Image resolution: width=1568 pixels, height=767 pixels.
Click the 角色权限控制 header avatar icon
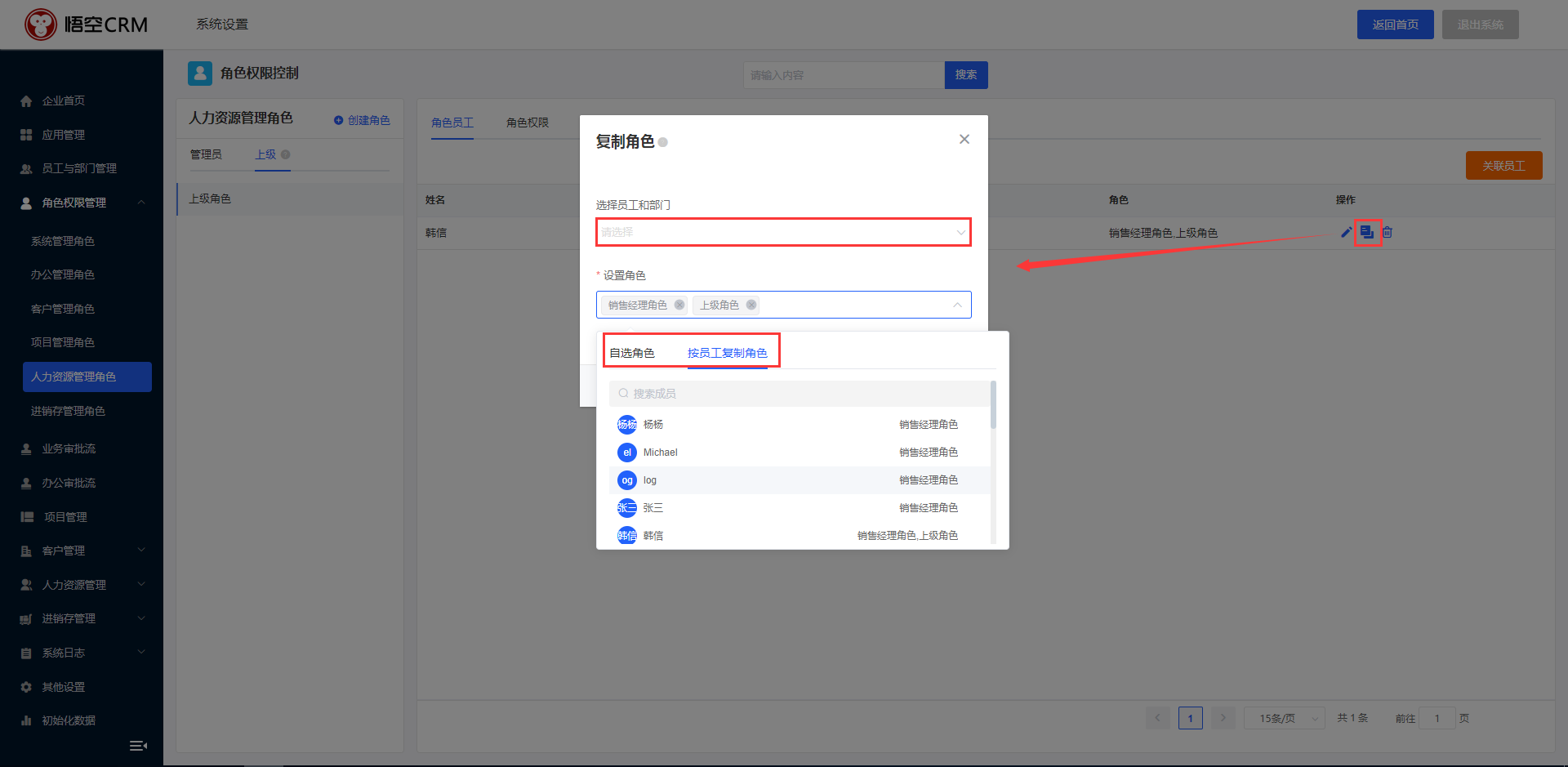200,74
